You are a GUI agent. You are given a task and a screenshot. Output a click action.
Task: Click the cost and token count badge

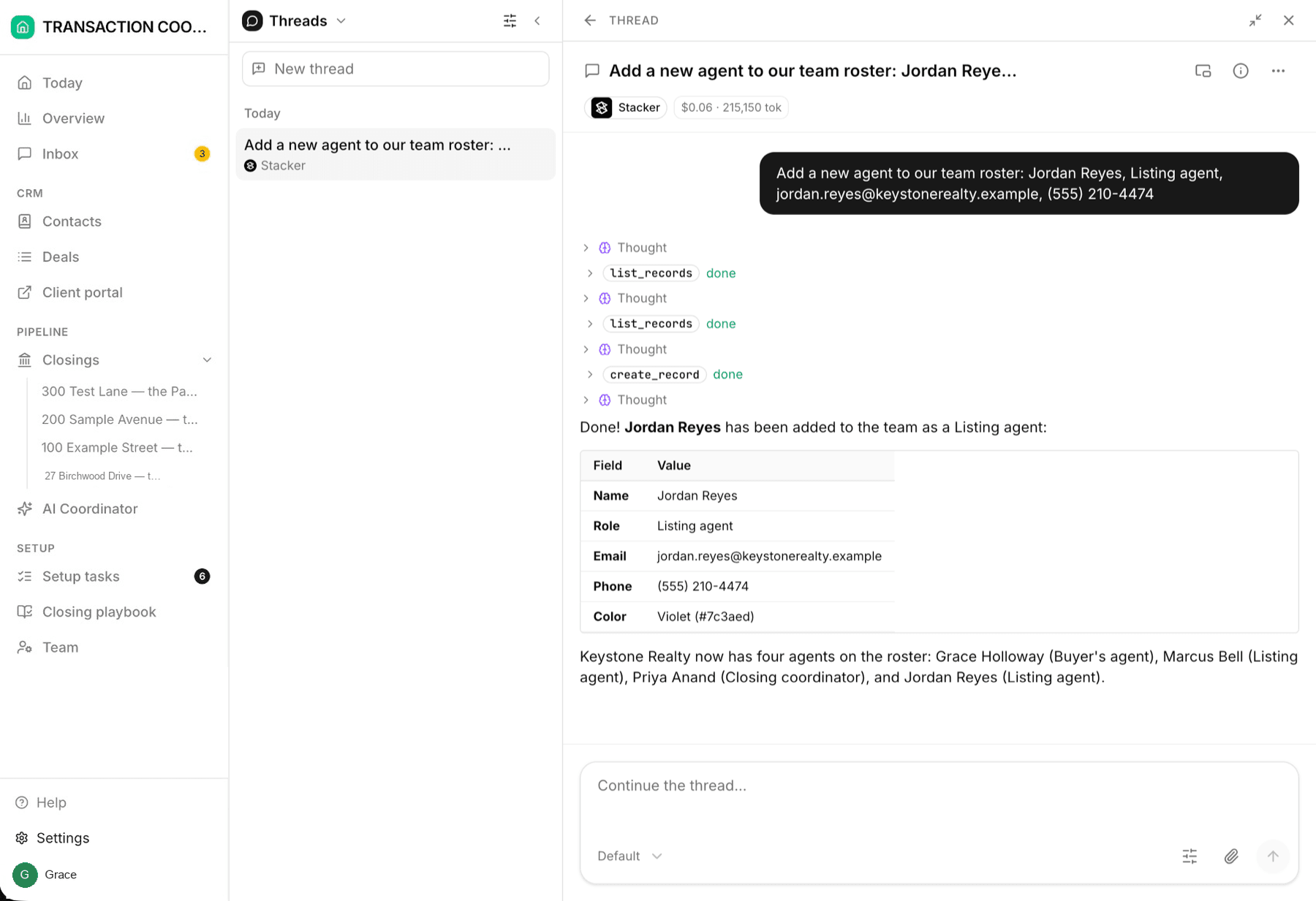[730, 107]
